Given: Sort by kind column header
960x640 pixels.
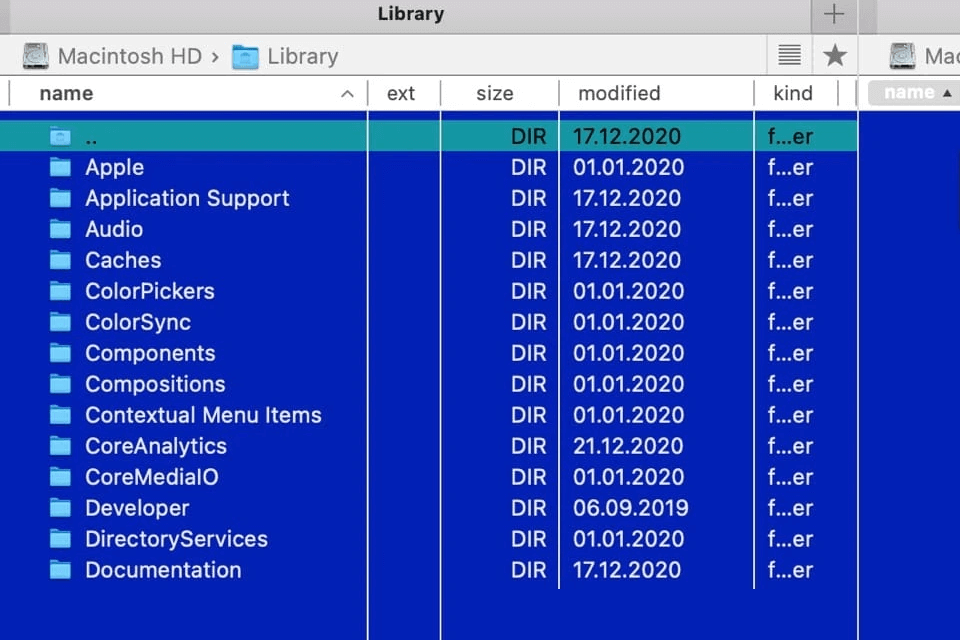Looking at the screenshot, I should coord(793,93).
